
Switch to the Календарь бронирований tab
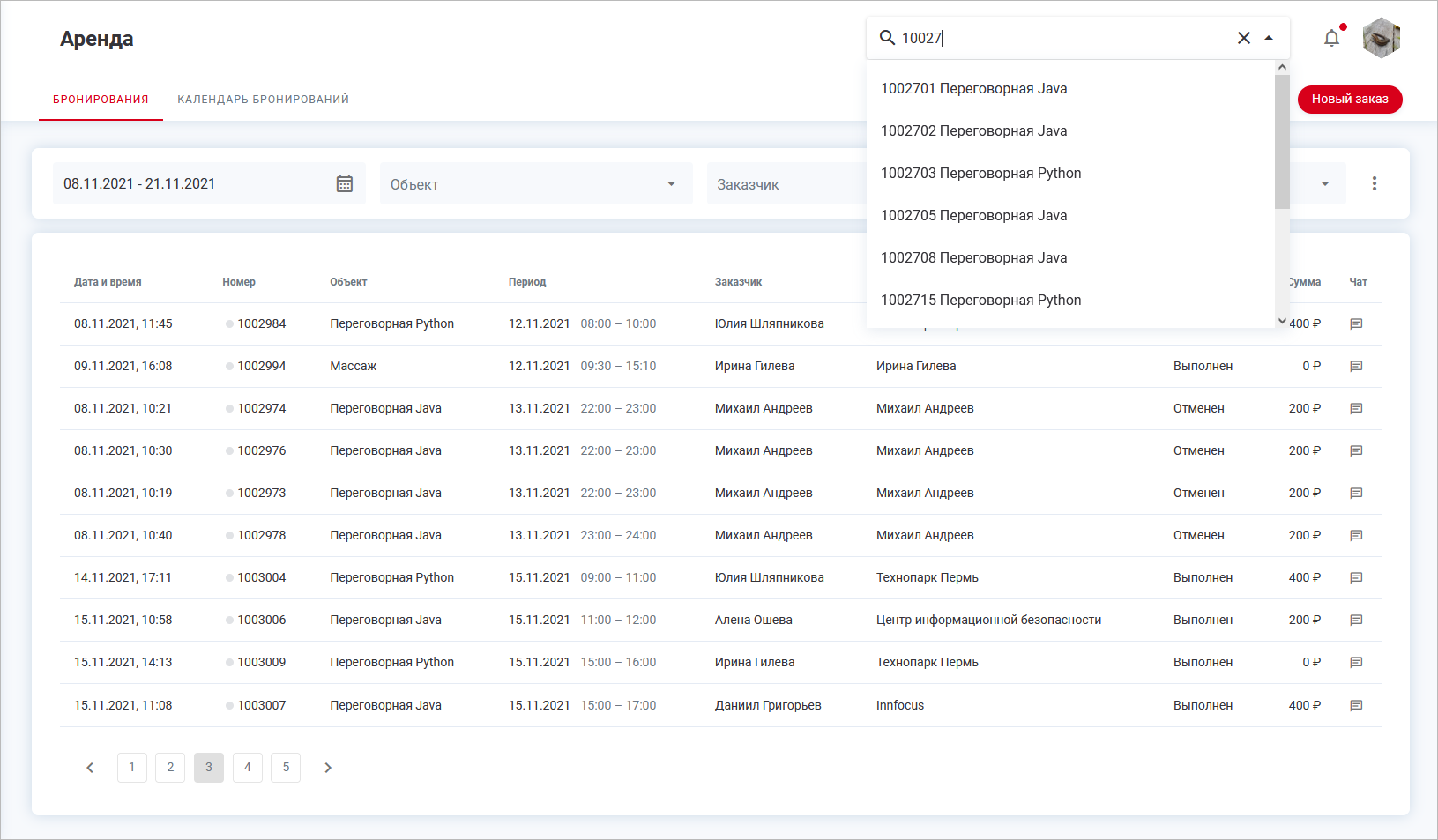(x=264, y=100)
